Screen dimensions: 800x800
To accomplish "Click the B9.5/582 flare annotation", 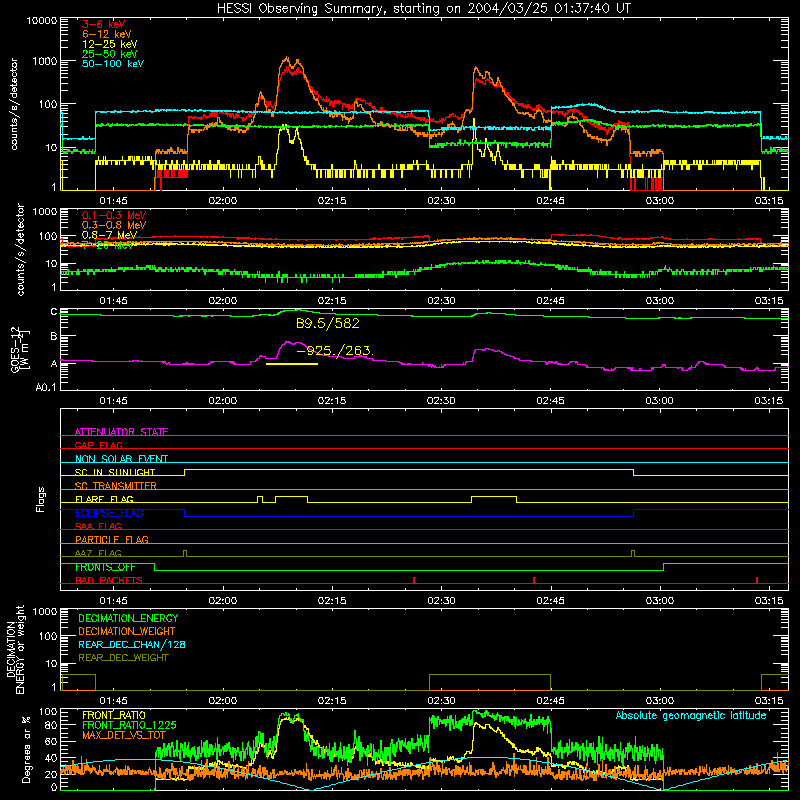I will pyautogui.click(x=328, y=323).
